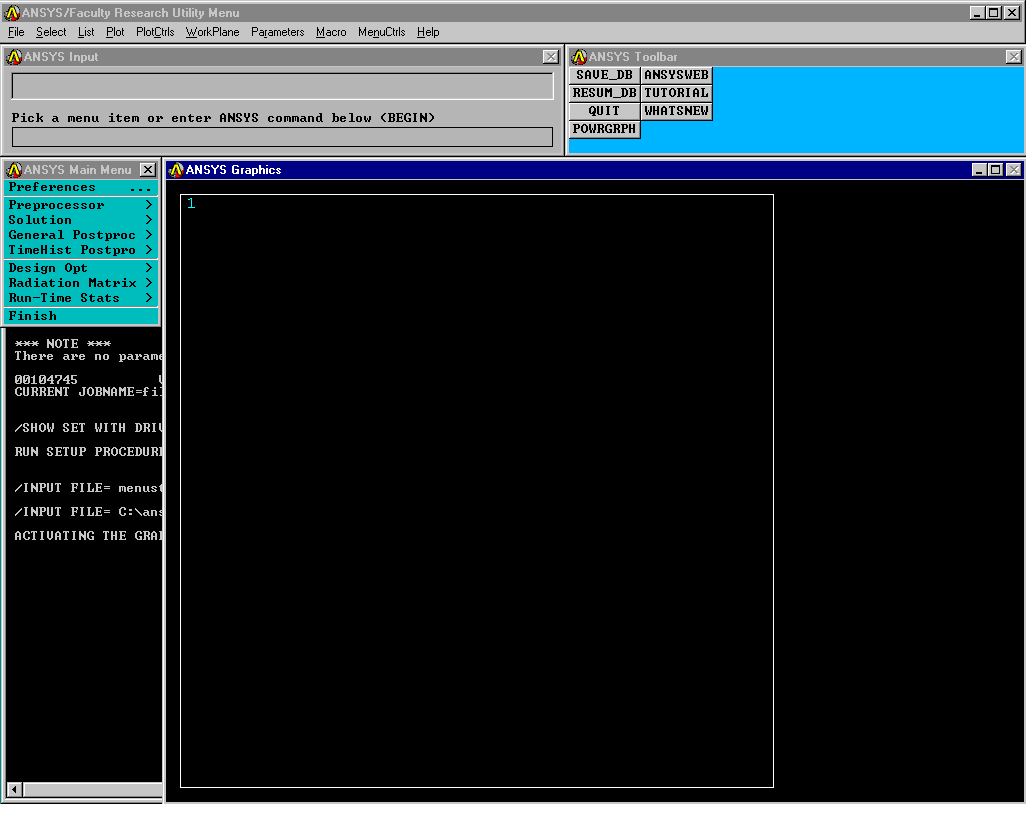Viewport: 1026px width, 821px height.
Task: Click the "/SHOW SET WITH" output line
Action: [x=88, y=428]
